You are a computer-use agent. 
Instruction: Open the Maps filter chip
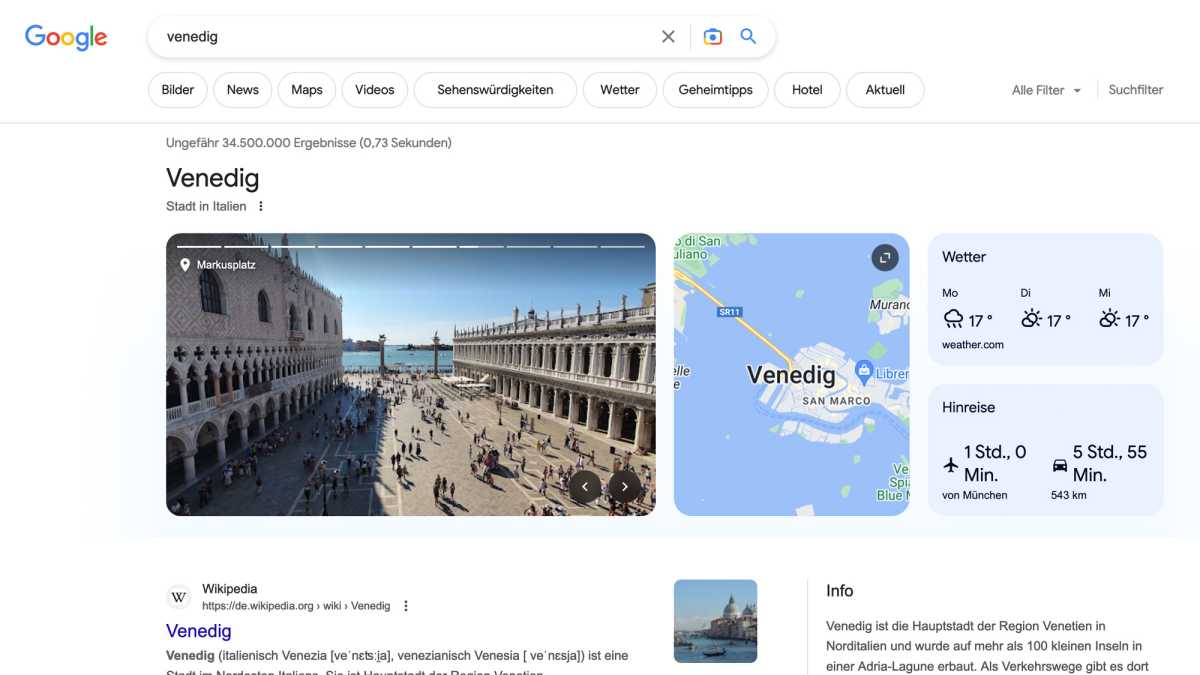(x=307, y=90)
